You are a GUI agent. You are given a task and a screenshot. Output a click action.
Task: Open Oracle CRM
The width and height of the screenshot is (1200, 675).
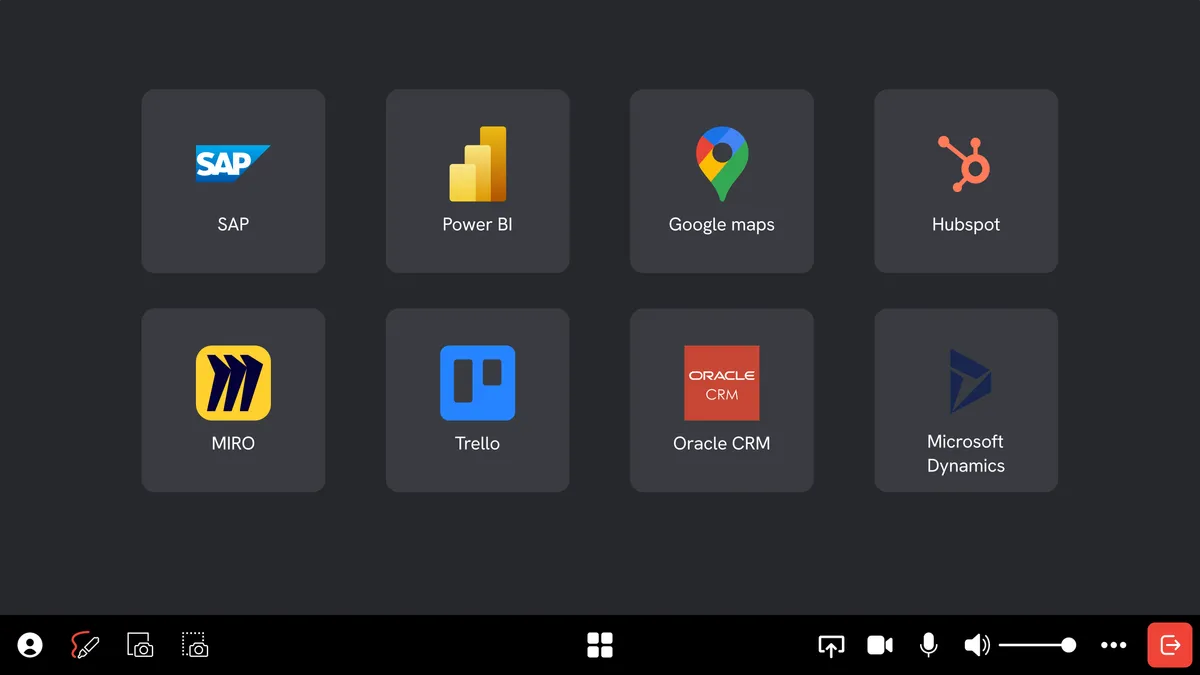point(721,400)
